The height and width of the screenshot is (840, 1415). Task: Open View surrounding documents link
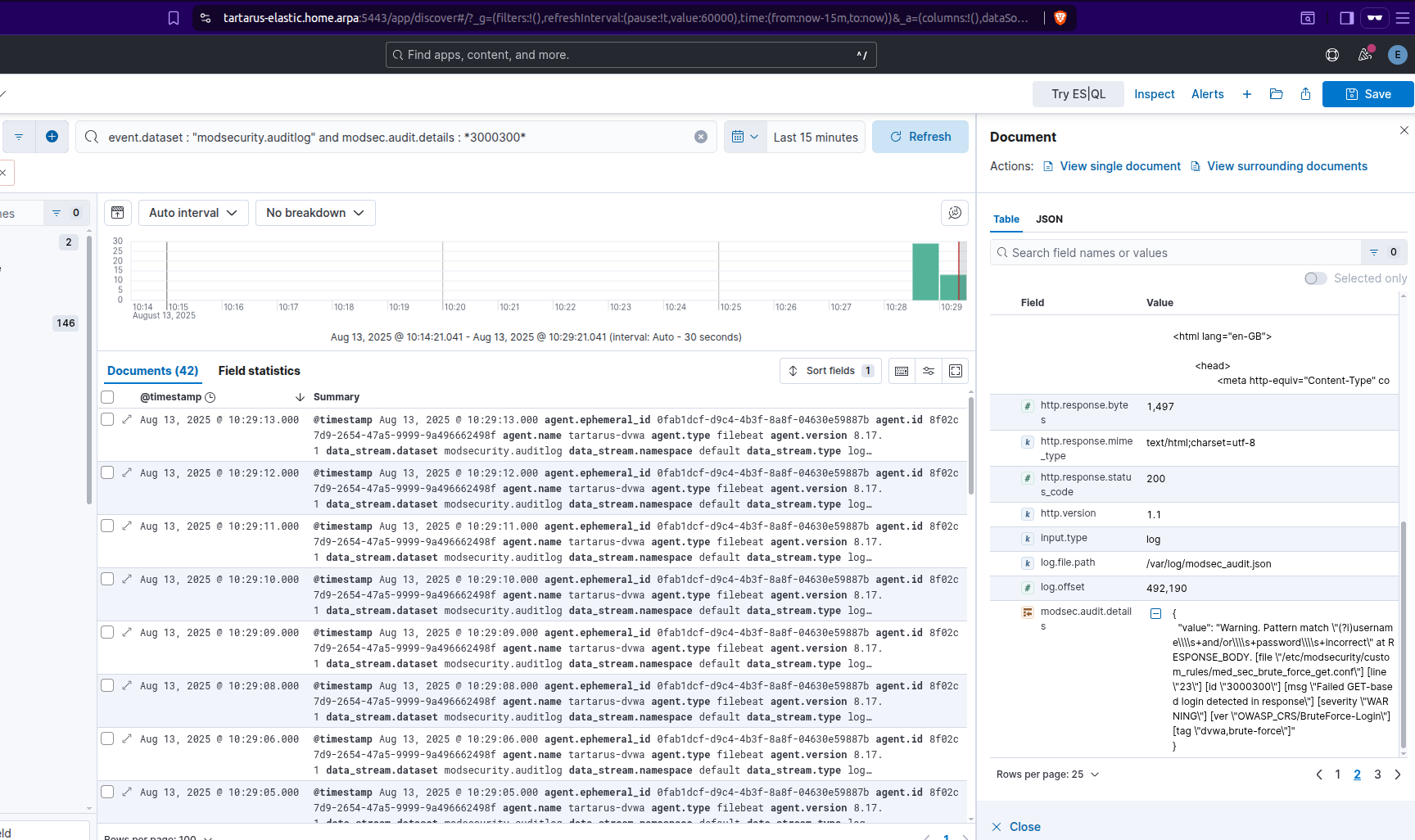pyautogui.click(x=1286, y=166)
